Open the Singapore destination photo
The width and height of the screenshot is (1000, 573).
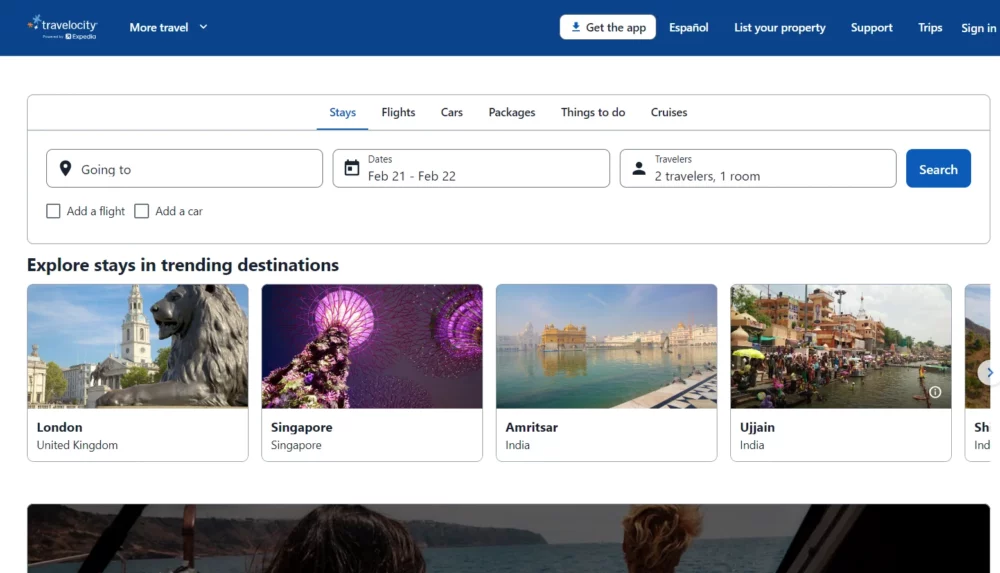click(x=372, y=346)
